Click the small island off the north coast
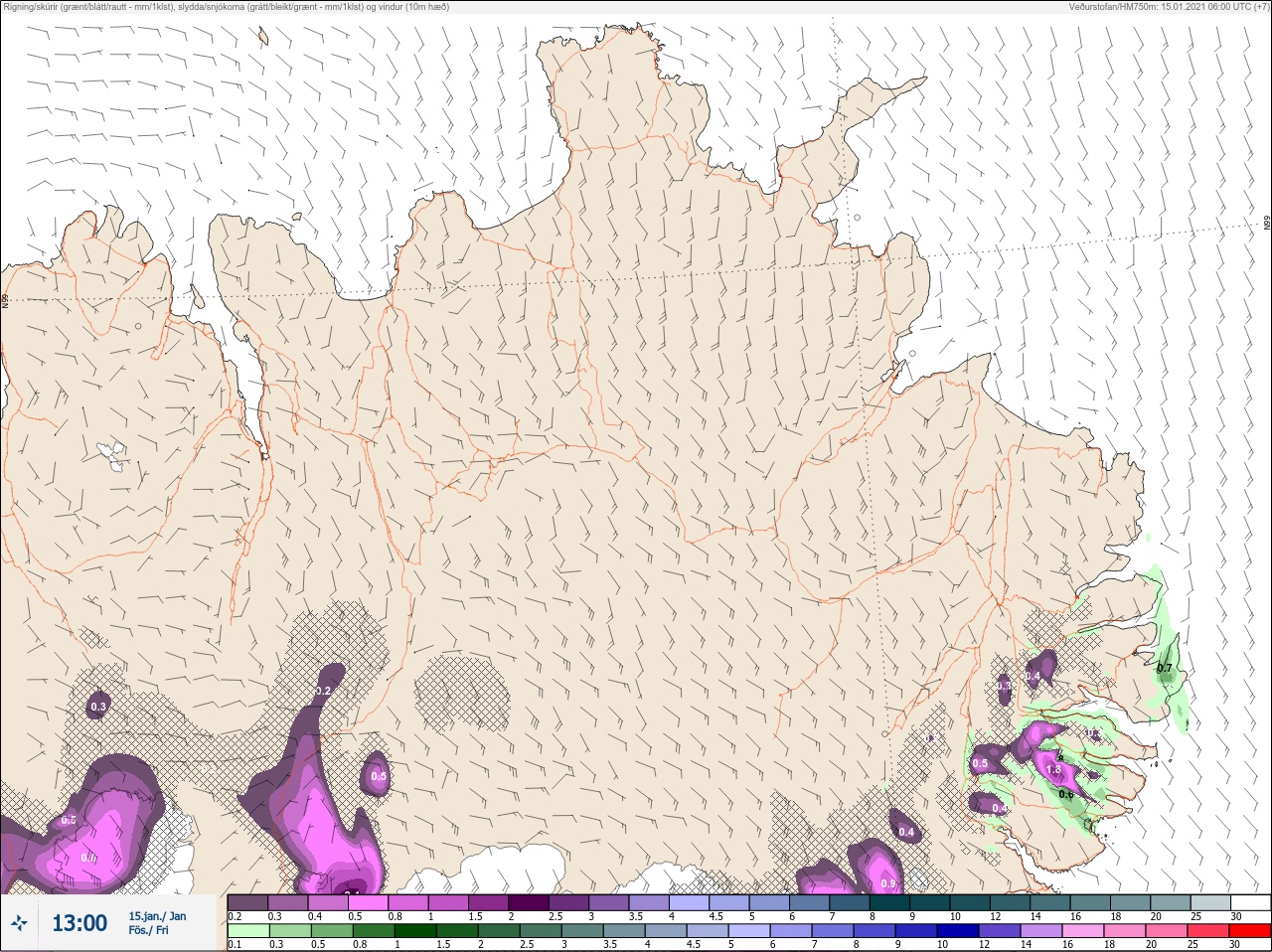1272x952 pixels. coord(263,38)
